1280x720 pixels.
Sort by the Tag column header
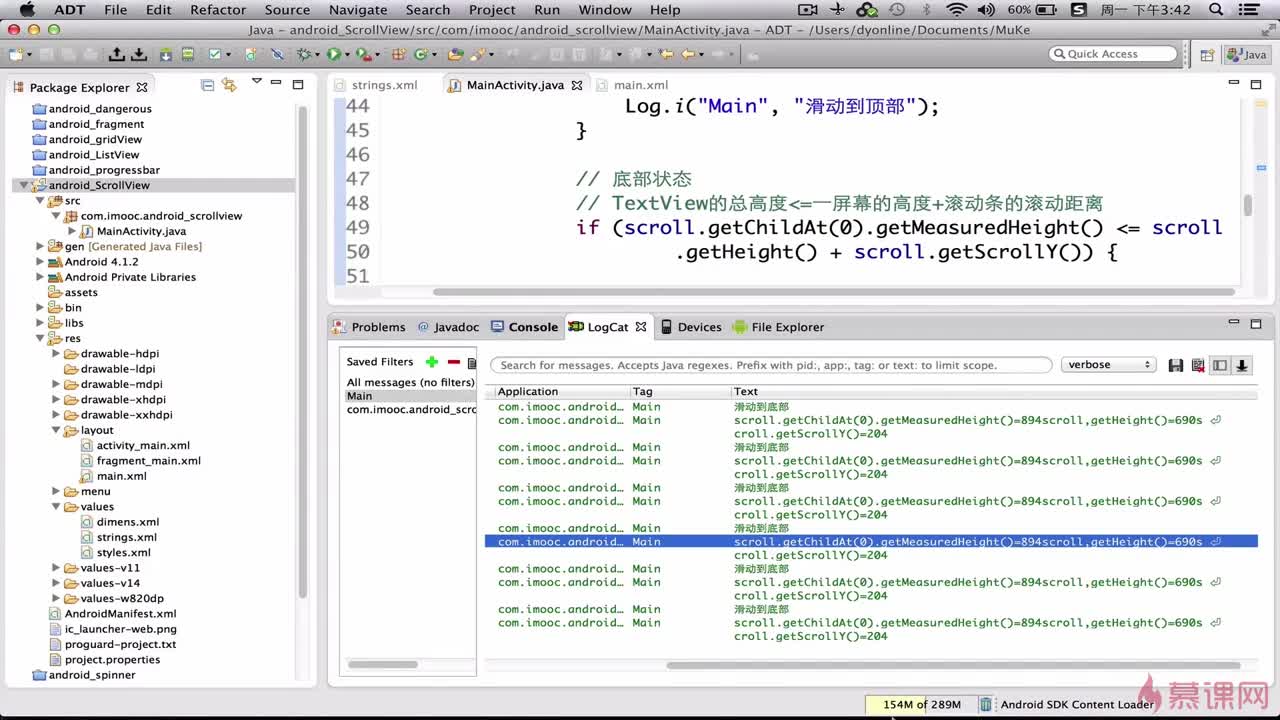(680, 392)
